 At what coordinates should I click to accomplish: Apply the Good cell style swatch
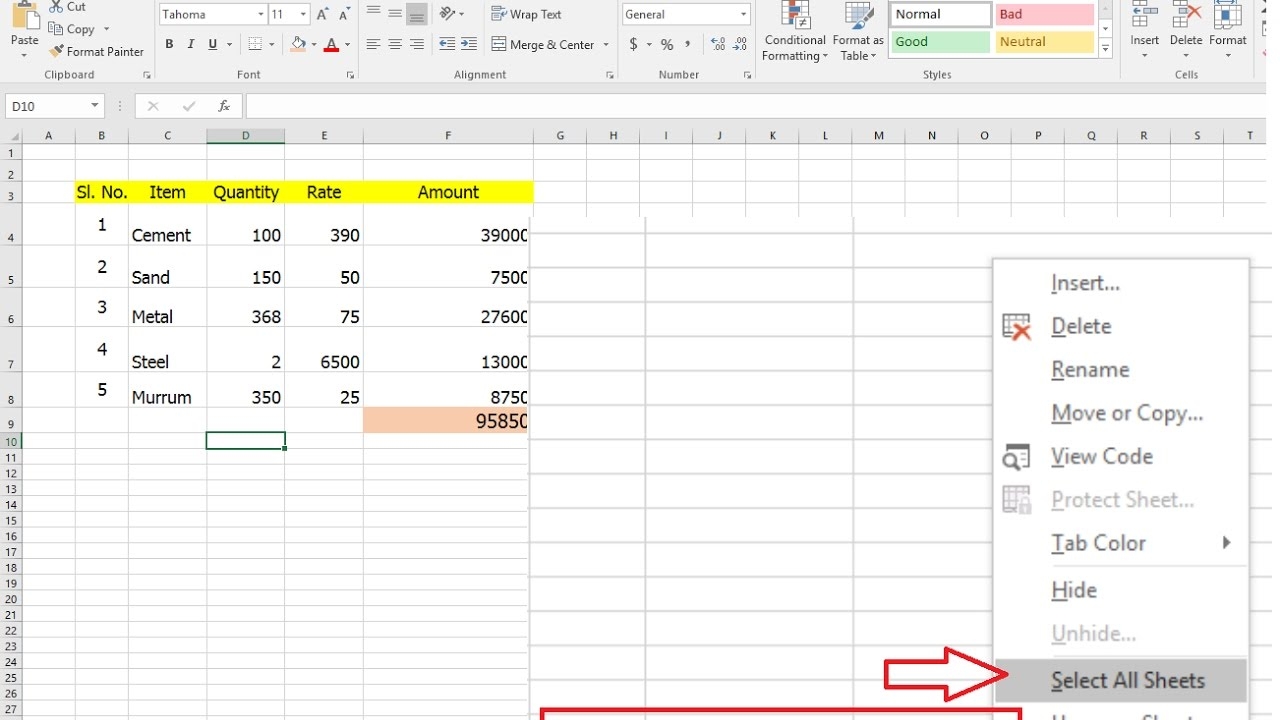pyautogui.click(x=939, y=42)
